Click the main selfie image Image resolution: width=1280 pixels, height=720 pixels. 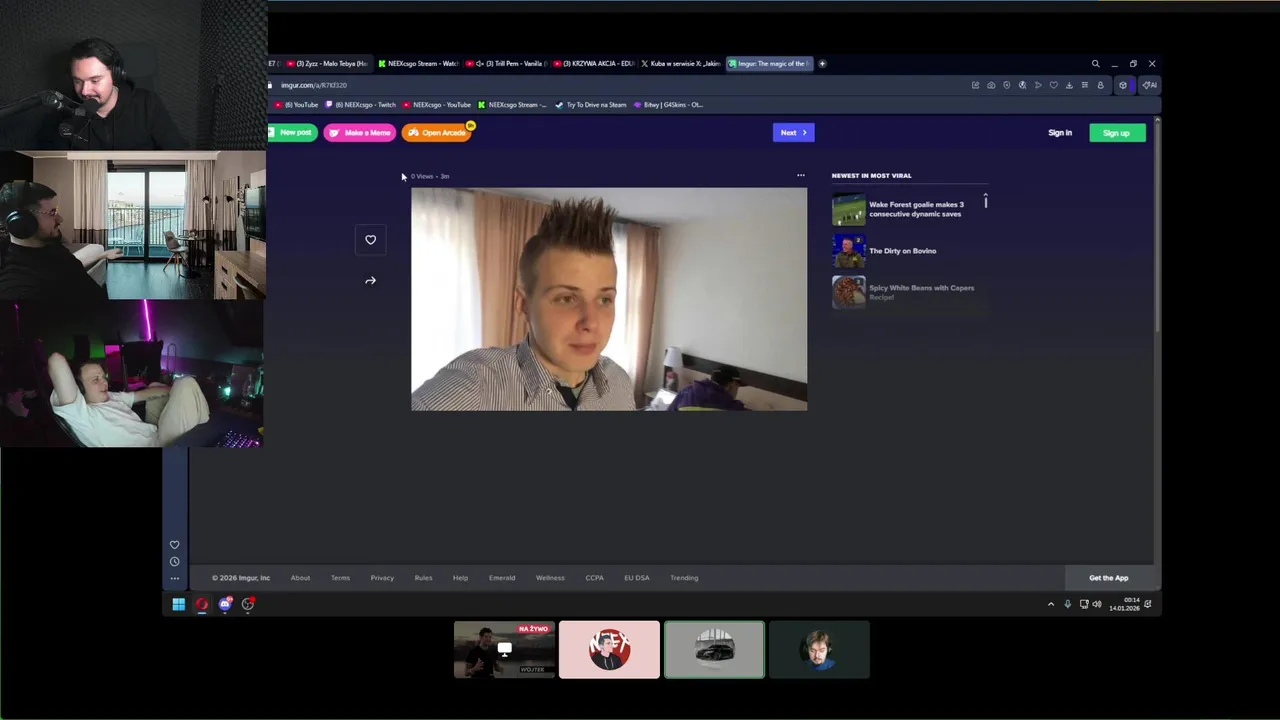(609, 299)
